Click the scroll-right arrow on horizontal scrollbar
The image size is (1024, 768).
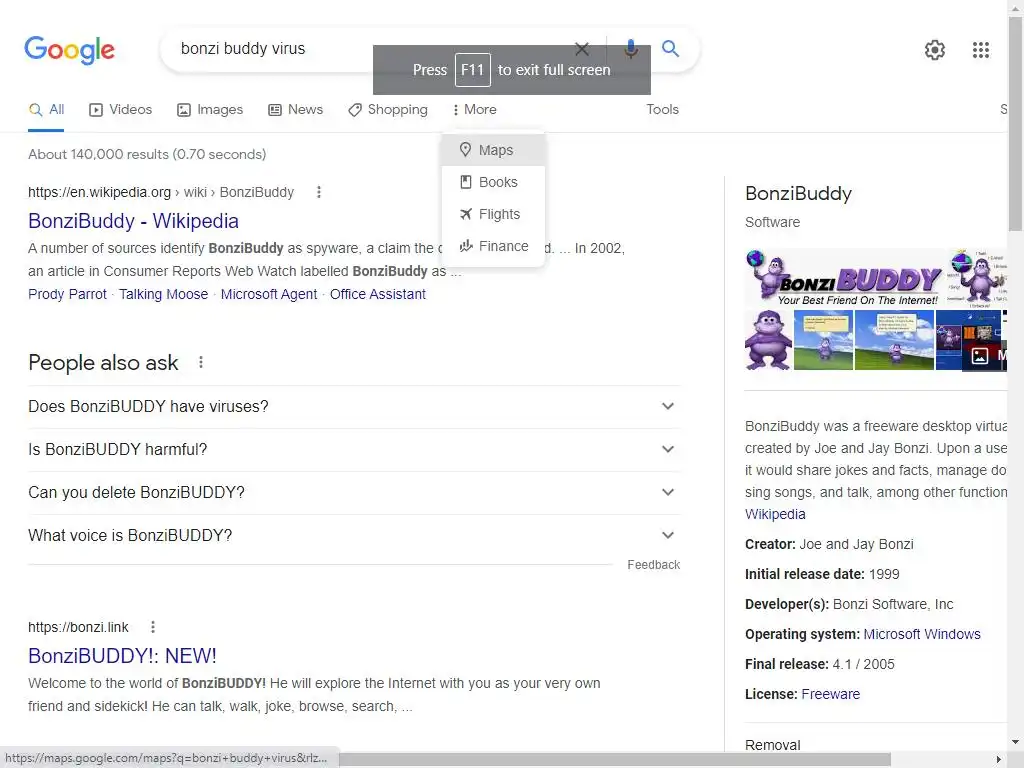coord(999,760)
